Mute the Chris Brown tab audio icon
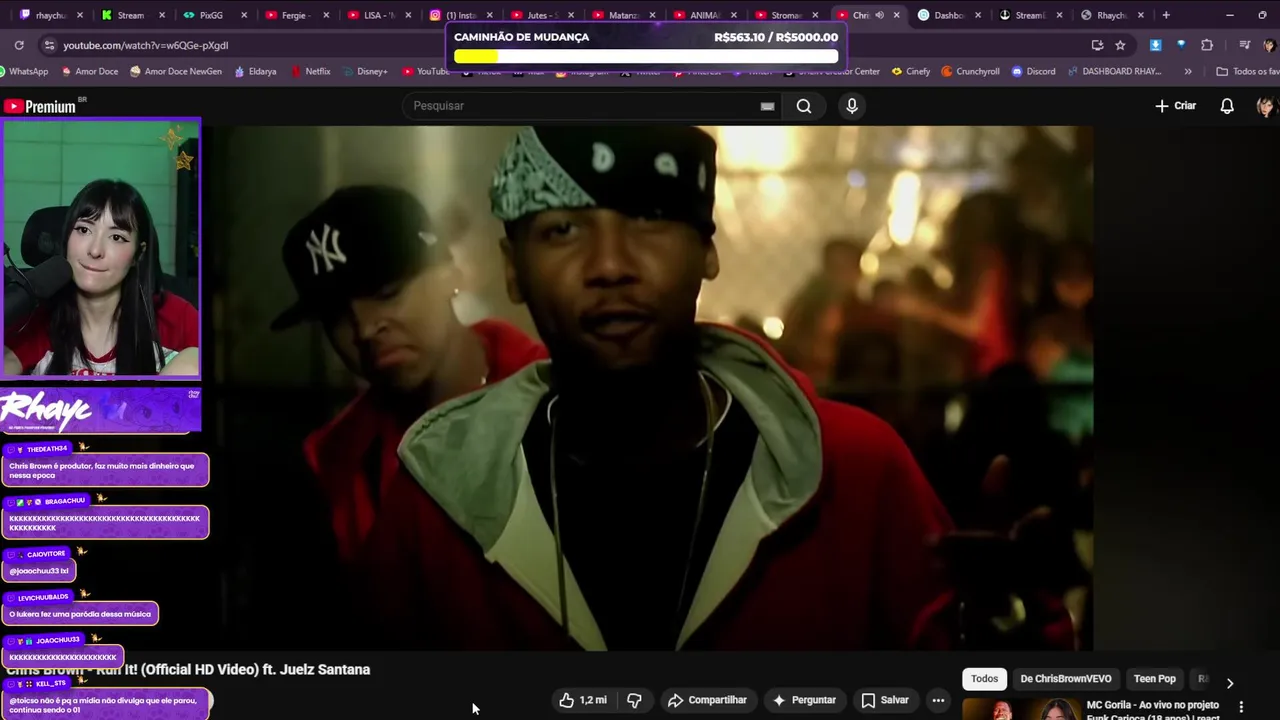 879,15
